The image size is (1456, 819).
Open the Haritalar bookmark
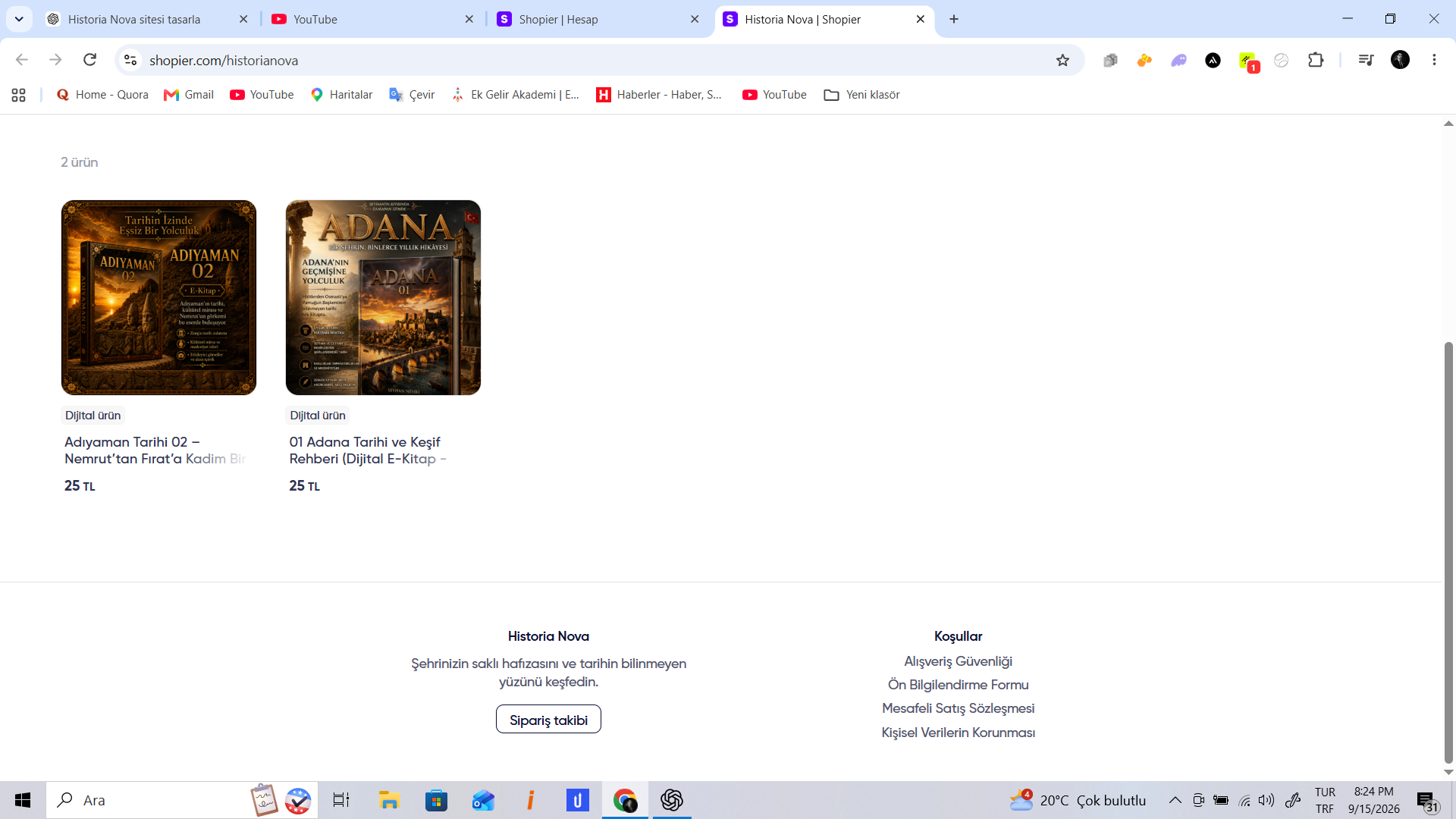coord(341,95)
